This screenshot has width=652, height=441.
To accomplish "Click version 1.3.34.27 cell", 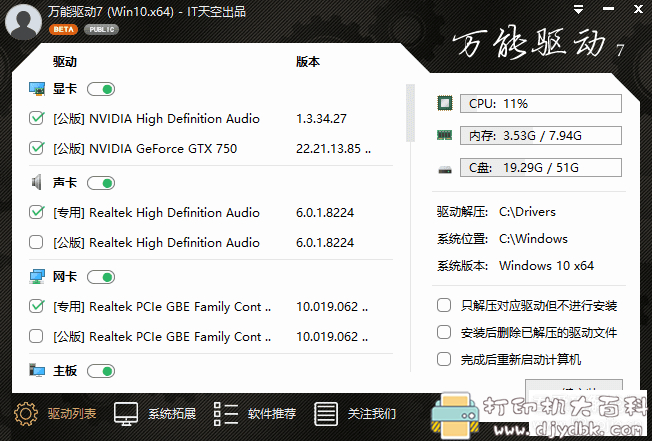I will tap(321, 119).
